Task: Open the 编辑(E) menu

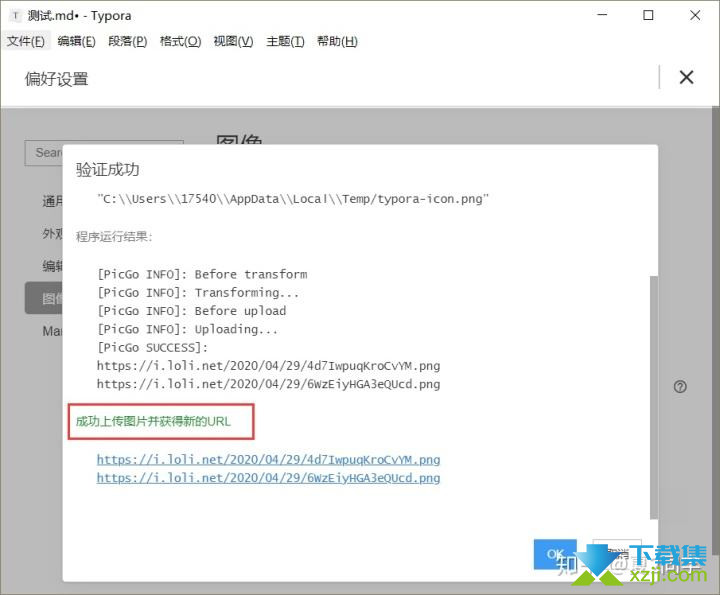Action: coord(77,41)
